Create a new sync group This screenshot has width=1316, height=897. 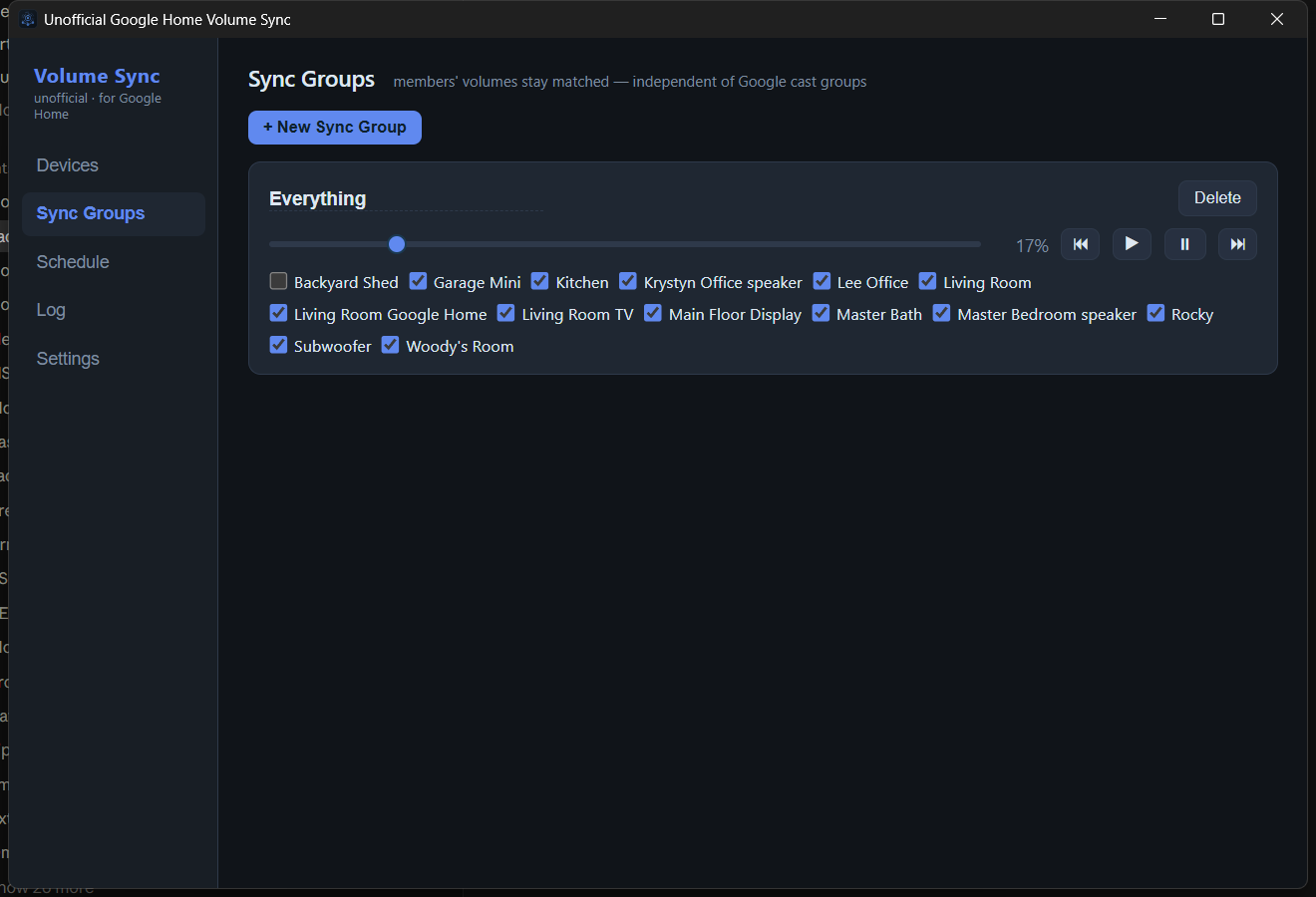click(x=335, y=128)
